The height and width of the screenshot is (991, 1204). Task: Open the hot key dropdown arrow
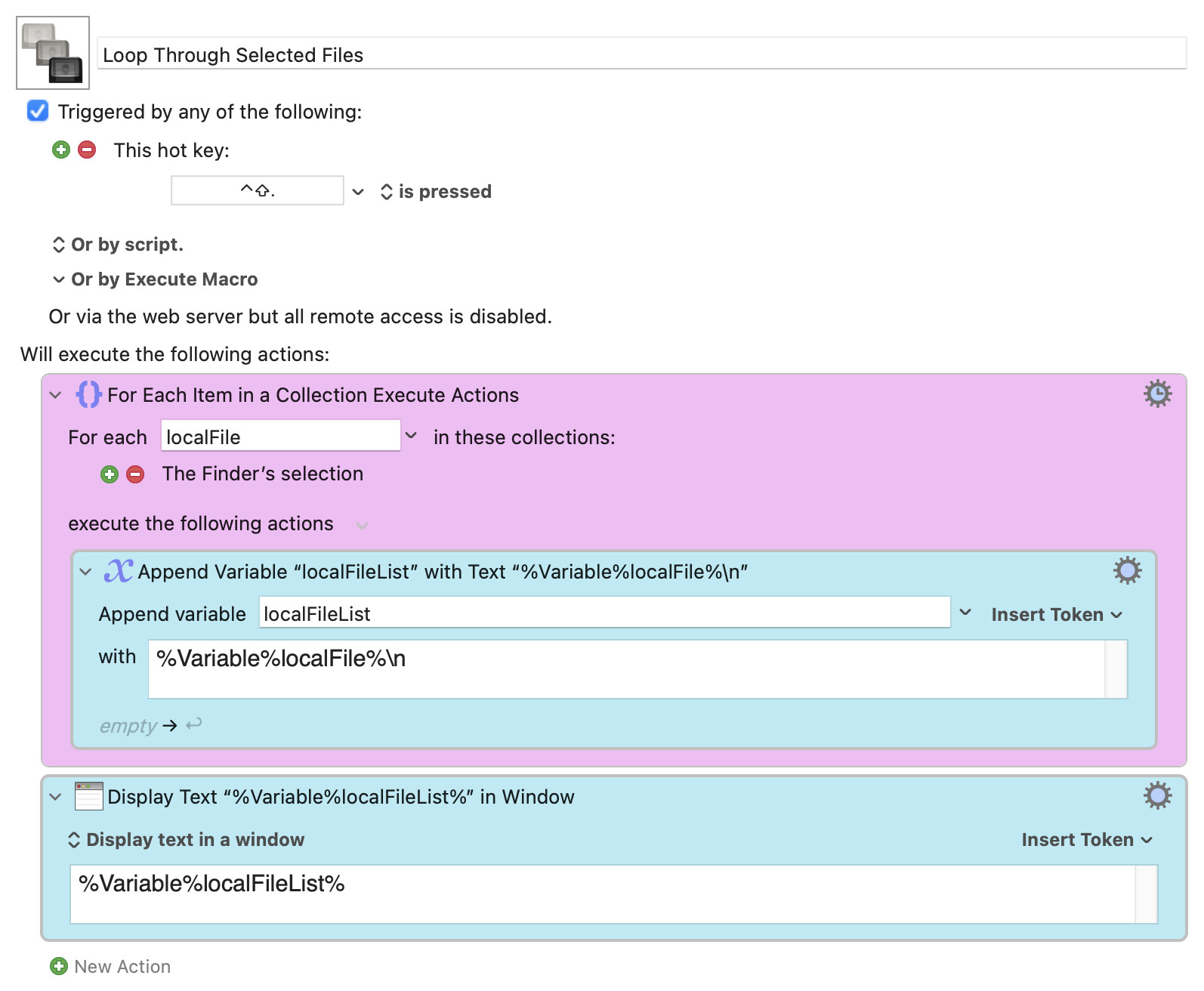point(358,192)
